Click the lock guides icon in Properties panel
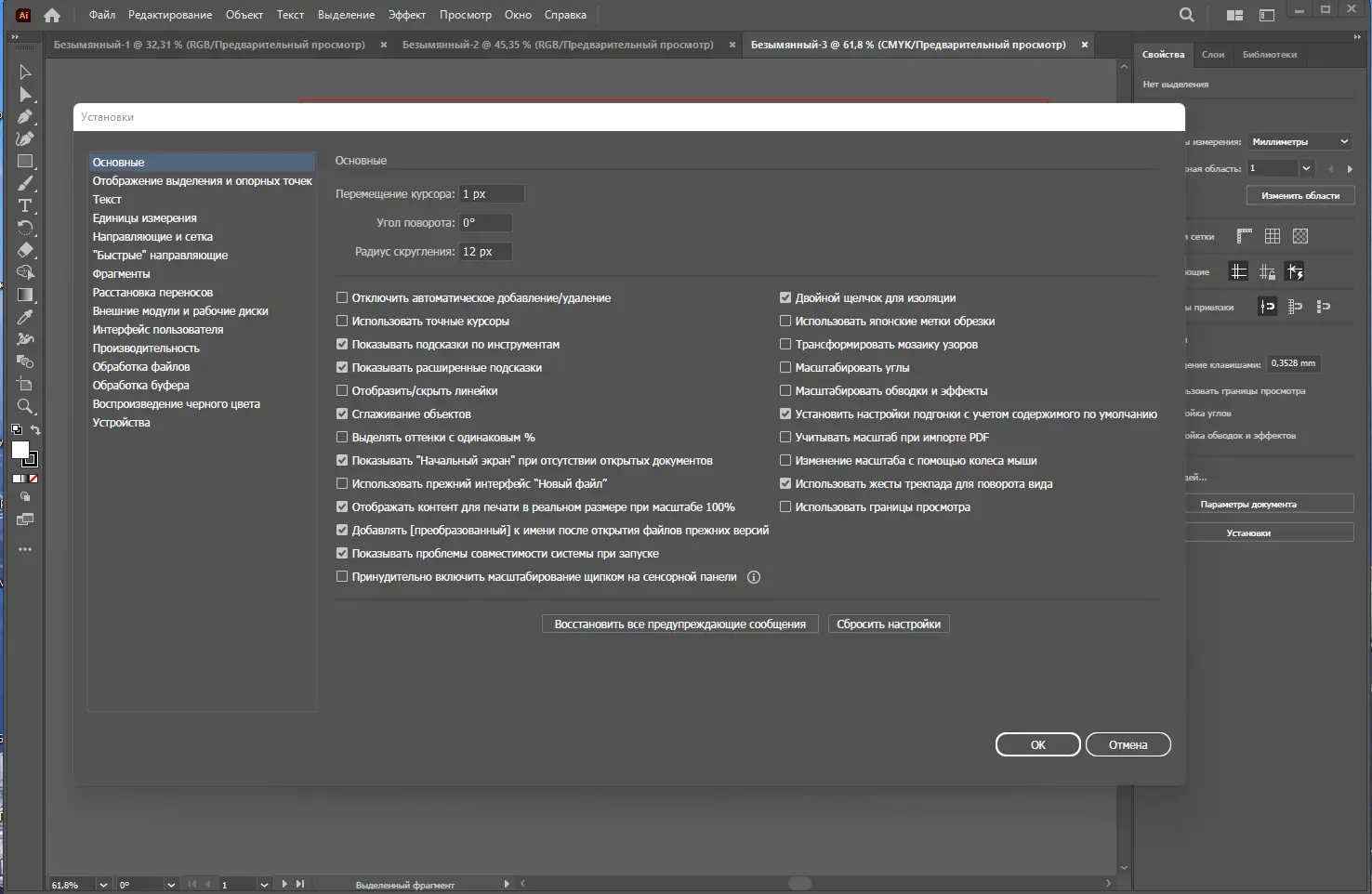The width and height of the screenshot is (1372, 894). [x=1267, y=271]
